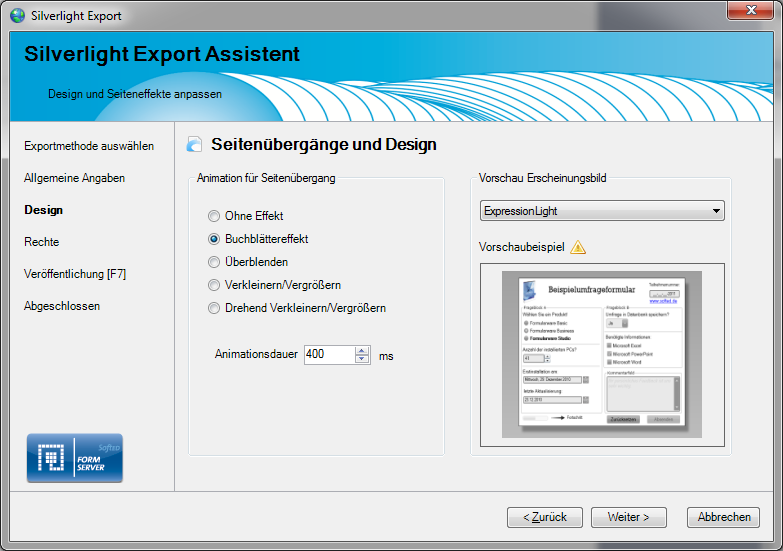Pick the Verkleinern/Vergrößern radio button
Screen dimensions: 783x551
pyautogui.click(x=214, y=285)
